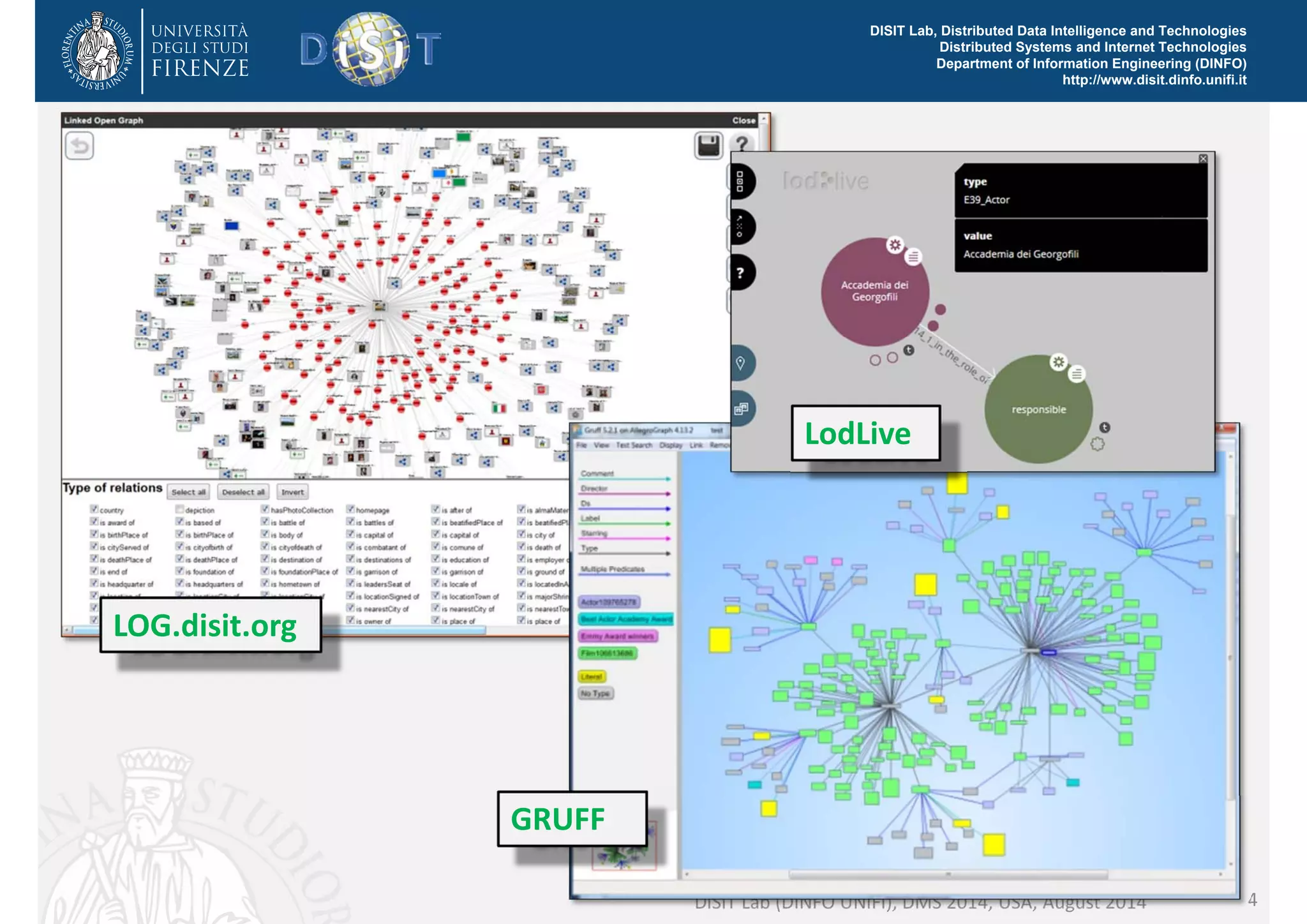Screen dimensions: 1307x924
Task: Click the LodLive images sidebar icon
Action: pyautogui.click(x=741, y=408)
